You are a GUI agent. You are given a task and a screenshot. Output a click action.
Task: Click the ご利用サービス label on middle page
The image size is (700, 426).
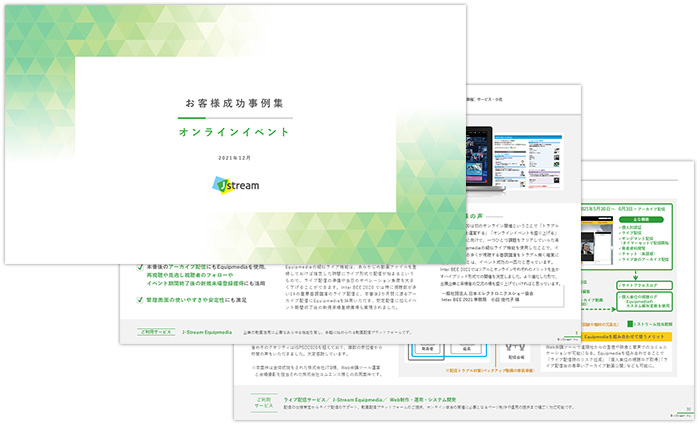point(156,332)
